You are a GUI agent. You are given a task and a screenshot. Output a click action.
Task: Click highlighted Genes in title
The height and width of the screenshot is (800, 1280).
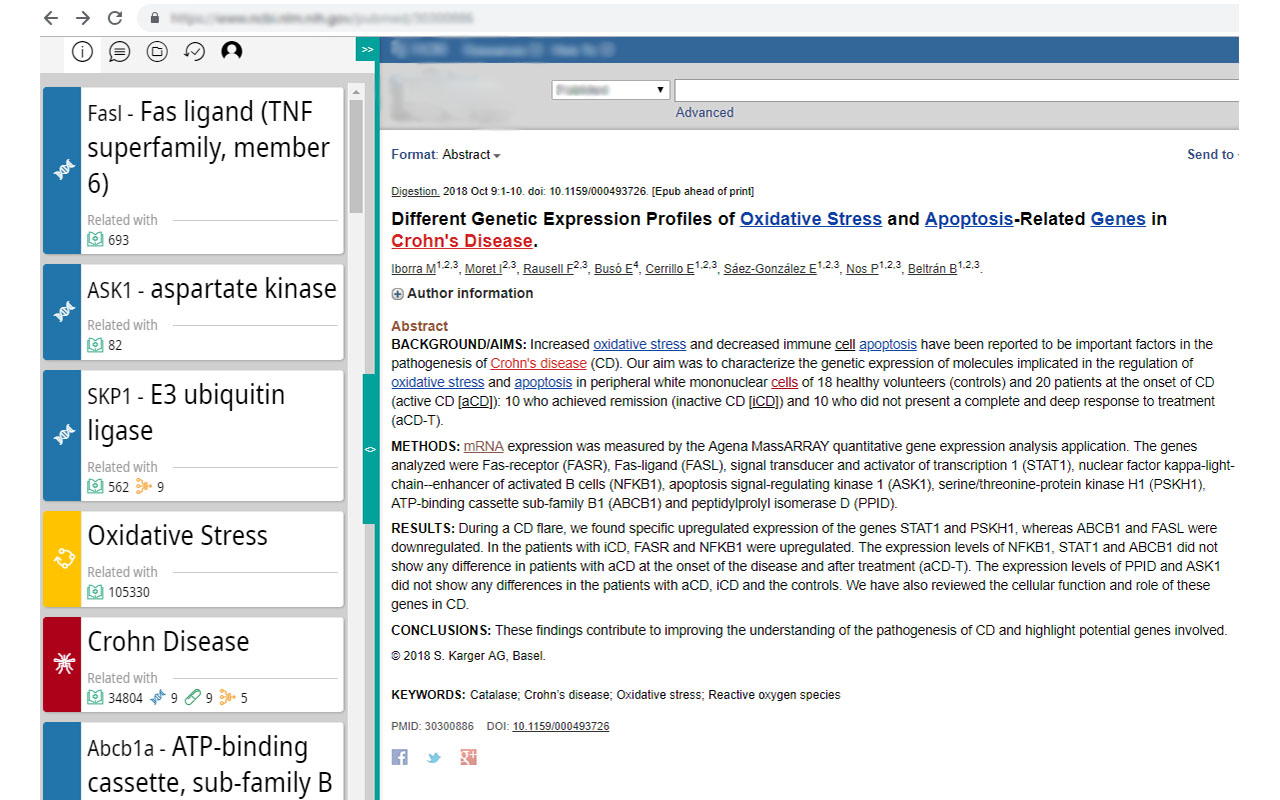pyautogui.click(x=1118, y=219)
